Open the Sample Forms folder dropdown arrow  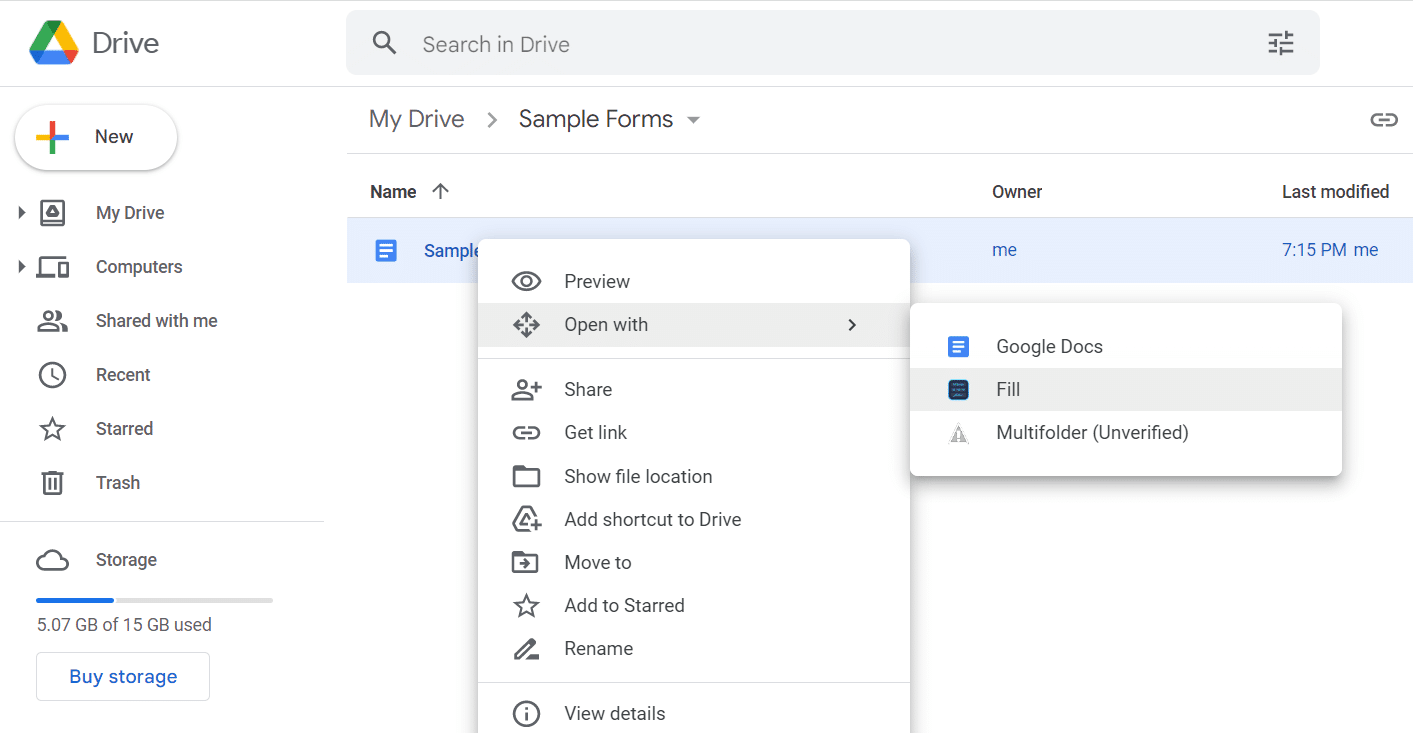click(693, 120)
